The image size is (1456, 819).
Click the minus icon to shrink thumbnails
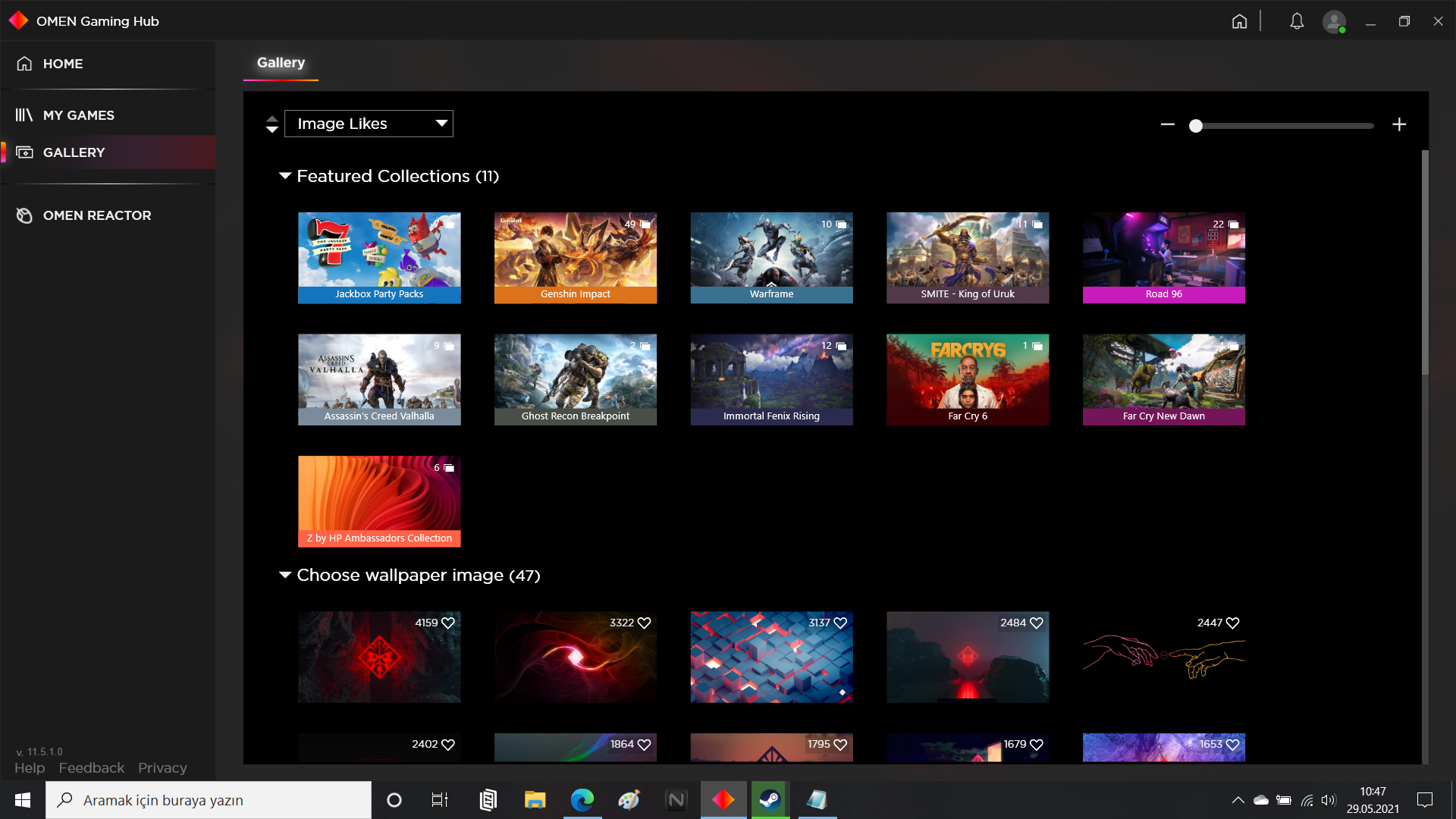point(1167,124)
